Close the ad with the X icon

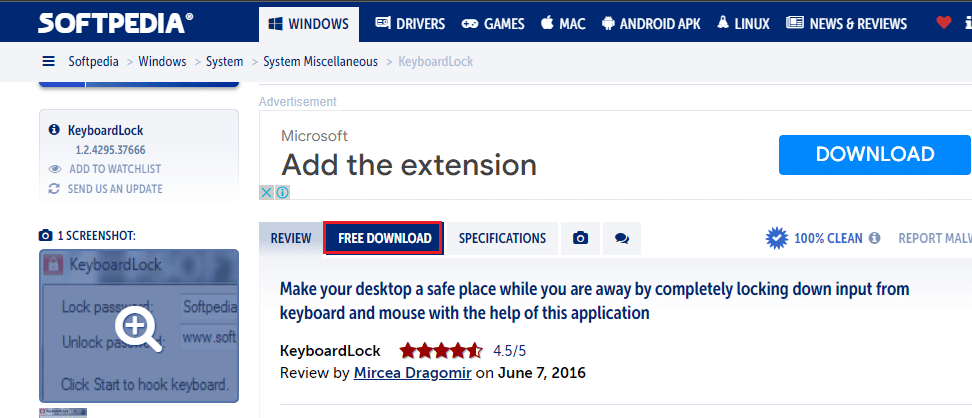[266, 192]
